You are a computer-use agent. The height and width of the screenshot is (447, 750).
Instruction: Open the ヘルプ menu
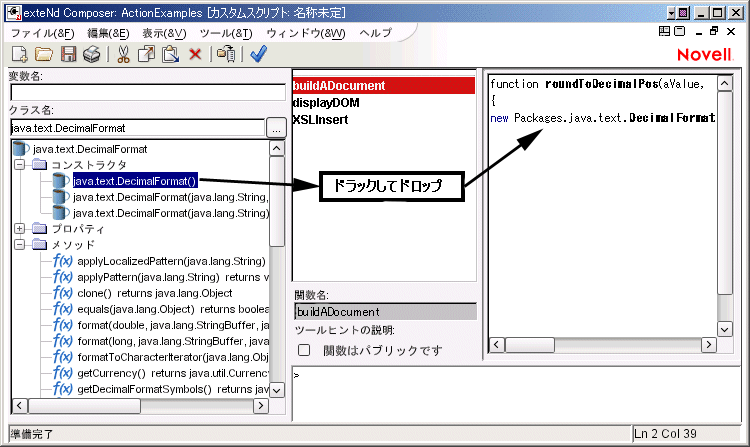coord(375,33)
